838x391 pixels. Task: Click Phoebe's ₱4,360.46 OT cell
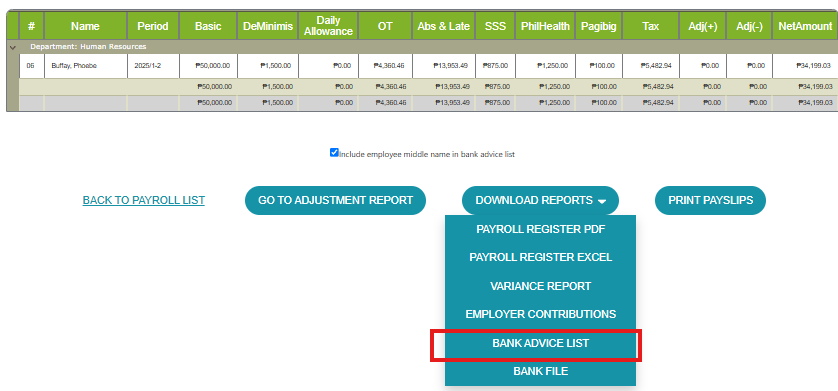tap(385, 66)
